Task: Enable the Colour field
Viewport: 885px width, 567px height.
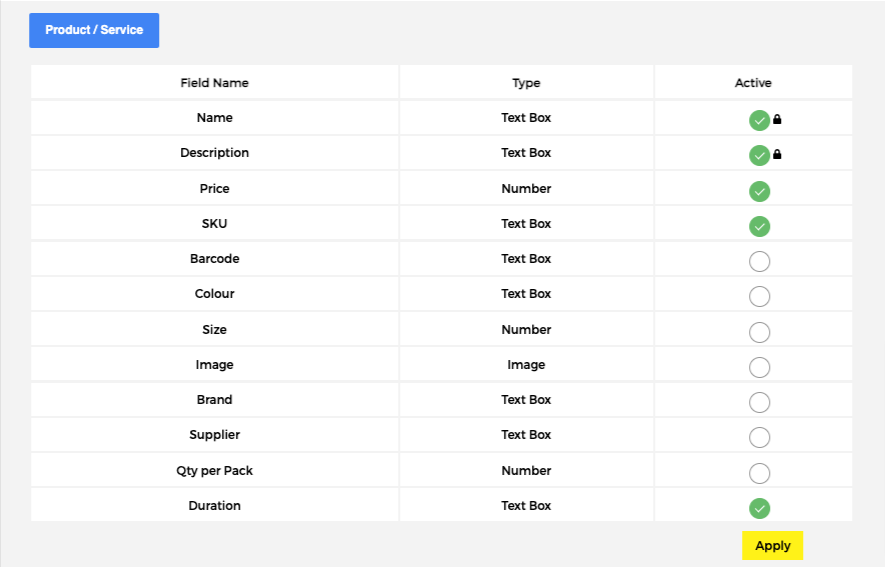Action: [759, 297]
